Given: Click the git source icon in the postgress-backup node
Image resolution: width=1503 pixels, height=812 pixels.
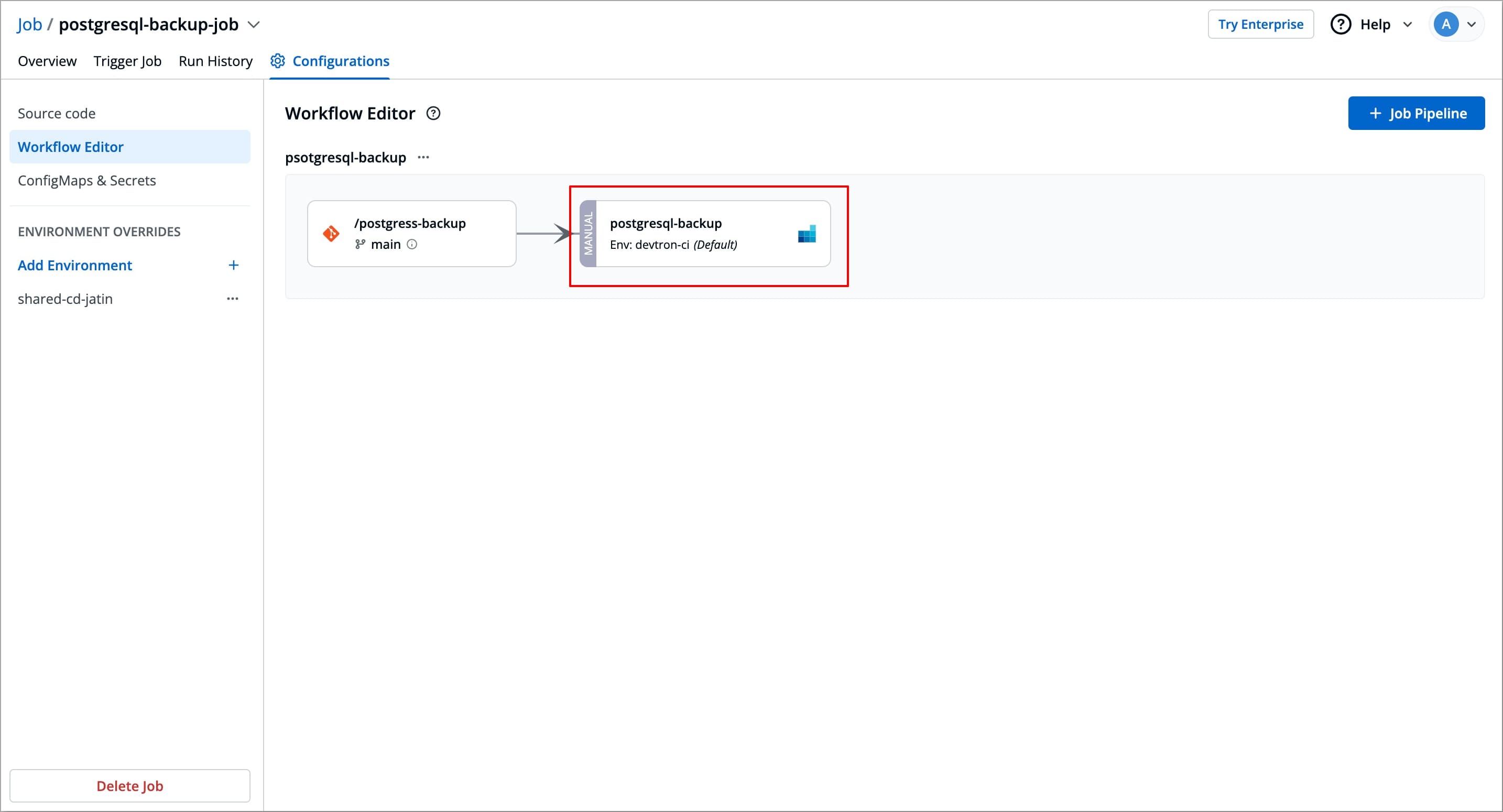Looking at the screenshot, I should pos(331,234).
